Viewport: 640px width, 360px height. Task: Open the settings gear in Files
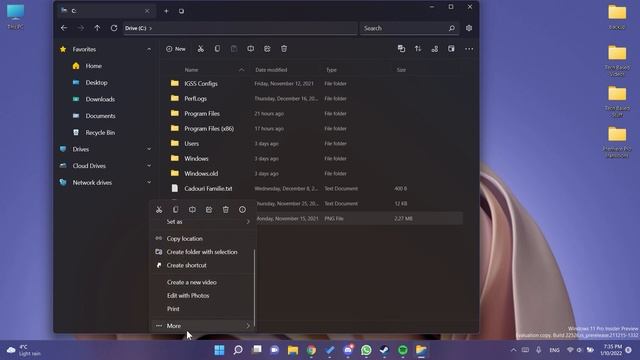(469, 28)
